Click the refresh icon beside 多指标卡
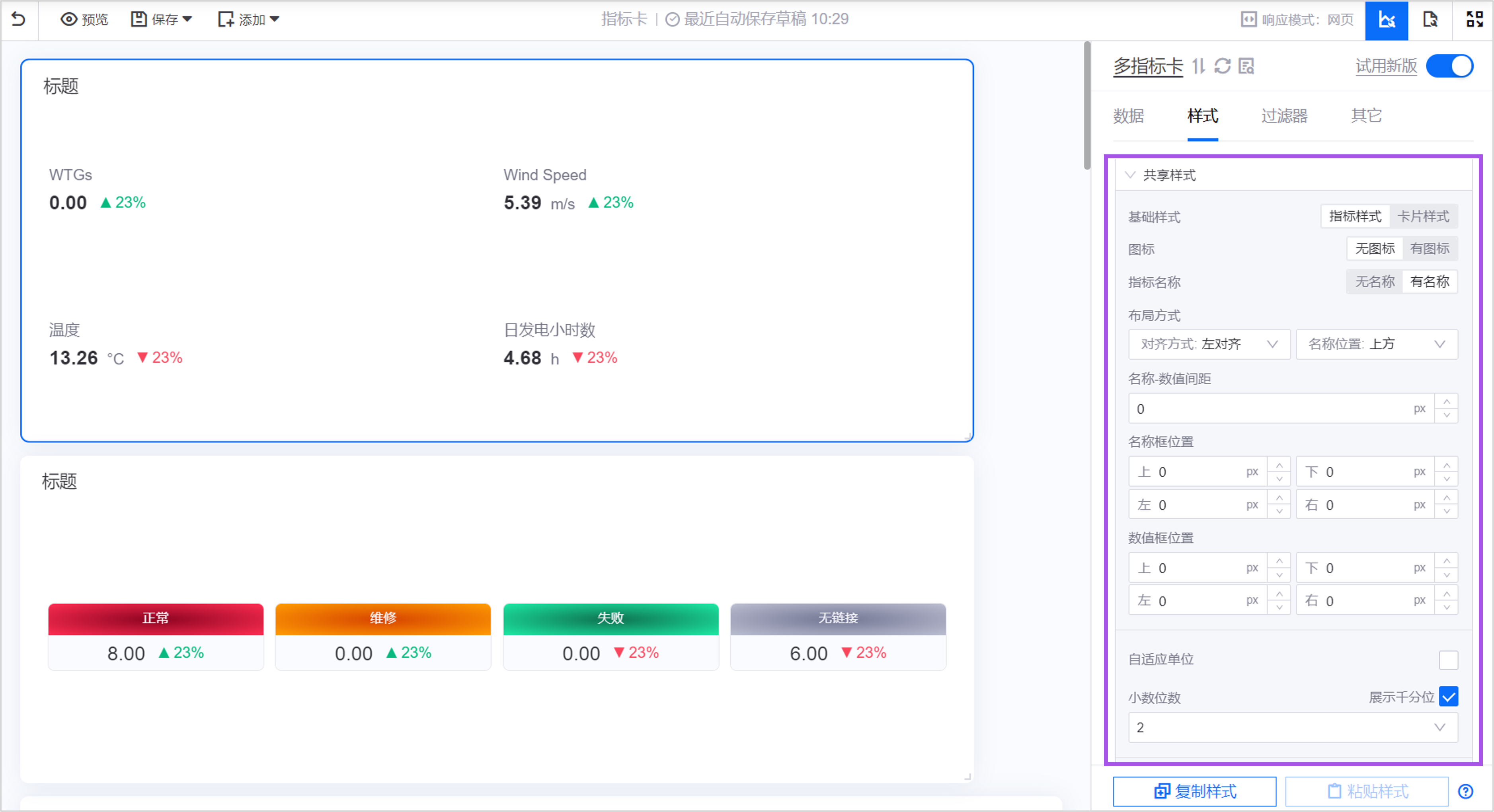This screenshot has height=812, width=1494. tap(1223, 67)
